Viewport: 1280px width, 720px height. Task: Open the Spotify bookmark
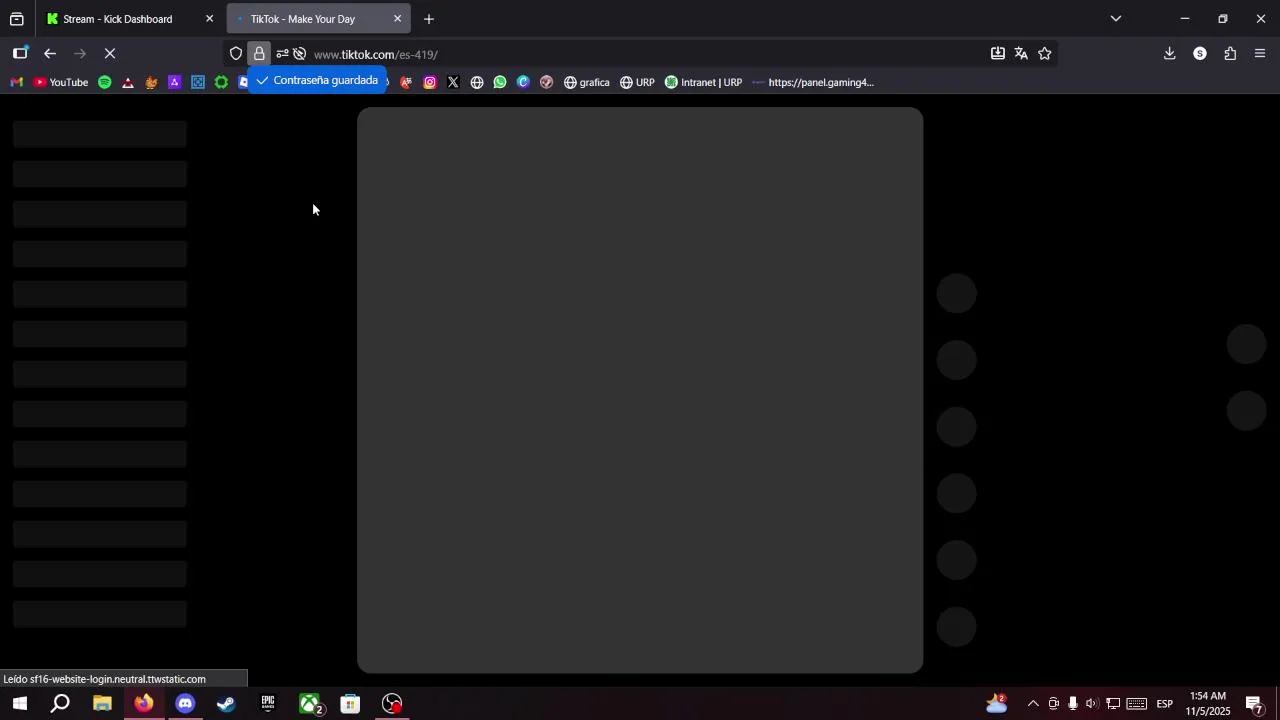[x=105, y=82]
